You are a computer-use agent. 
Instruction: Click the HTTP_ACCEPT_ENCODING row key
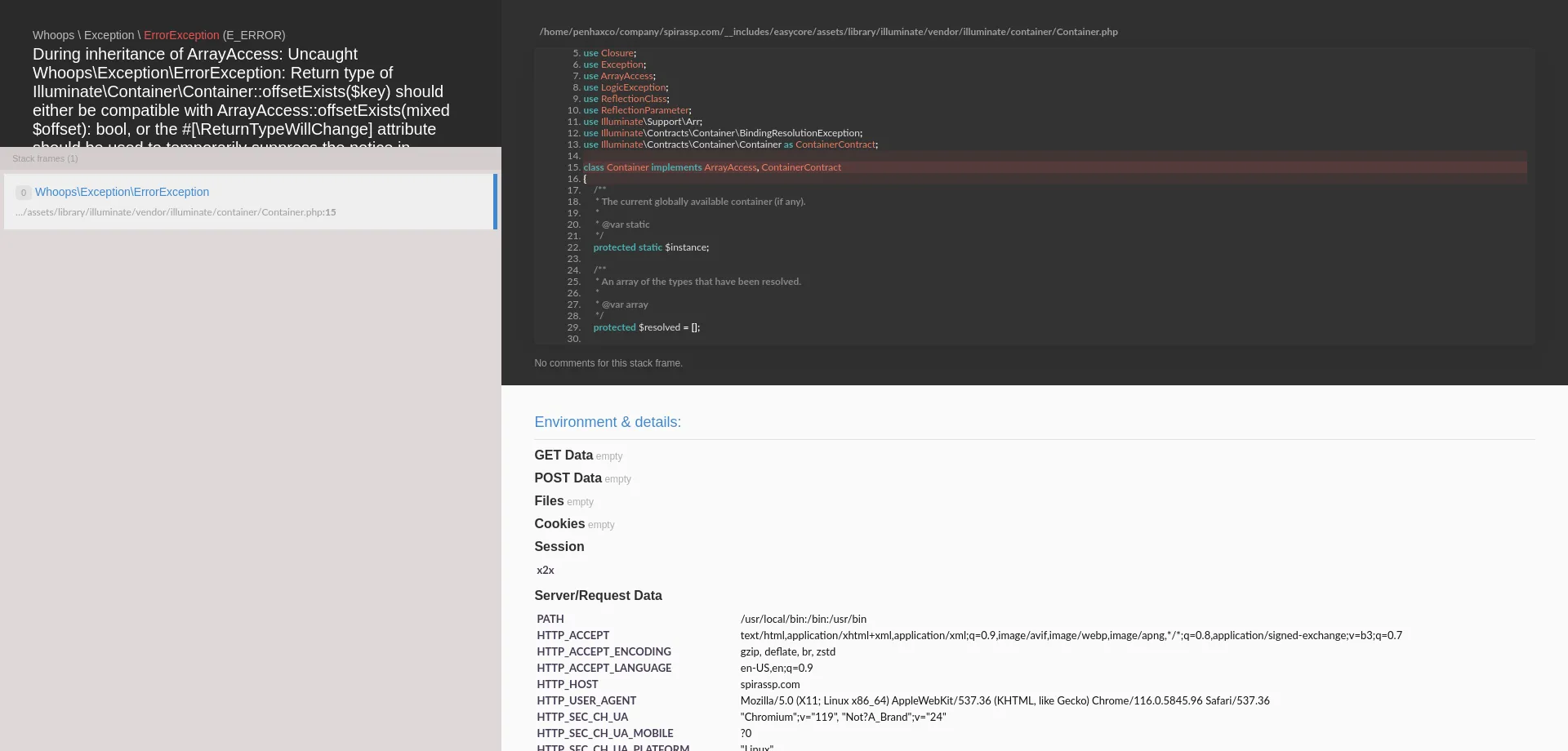[x=604, y=652]
